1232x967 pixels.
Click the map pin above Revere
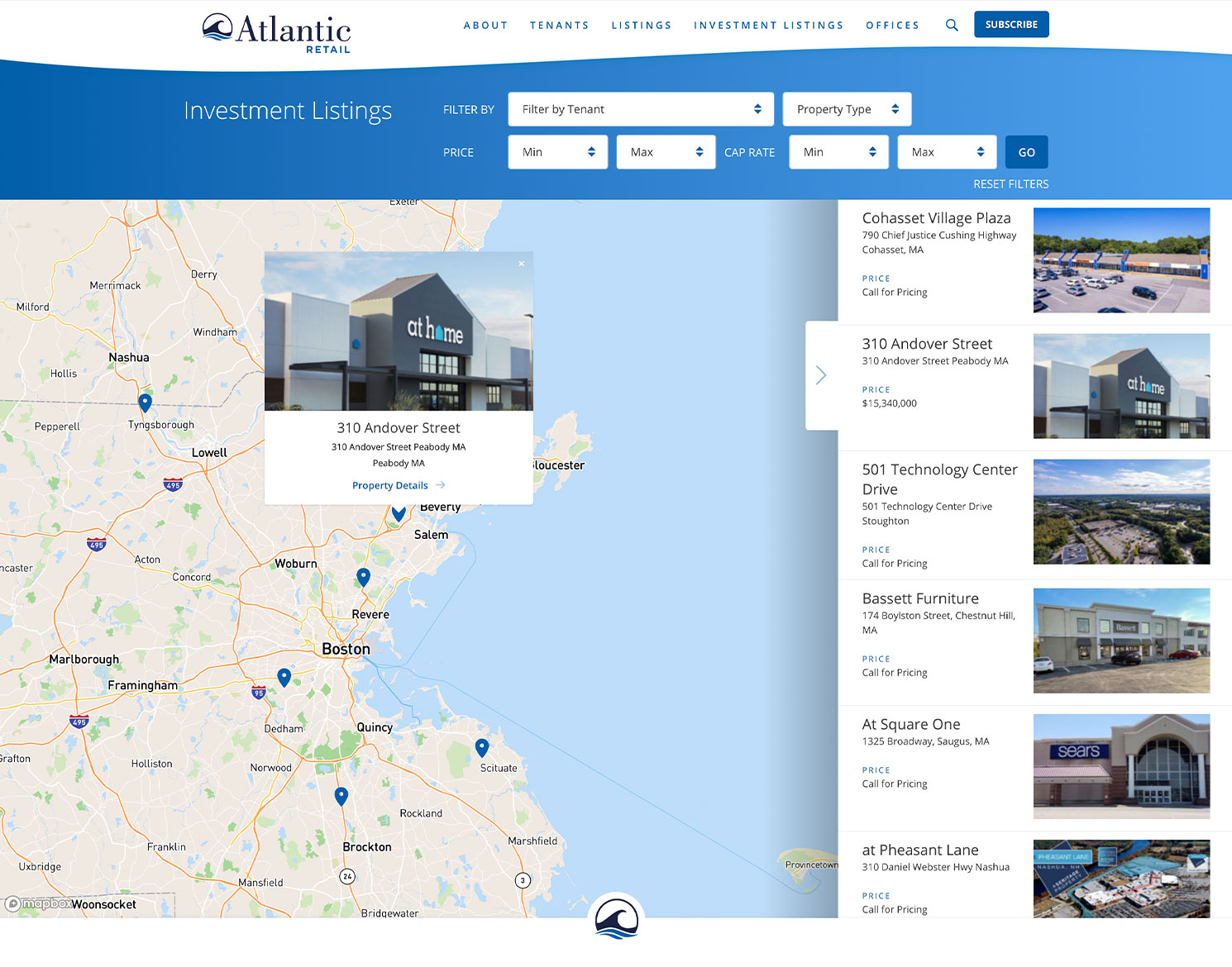(x=363, y=577)
